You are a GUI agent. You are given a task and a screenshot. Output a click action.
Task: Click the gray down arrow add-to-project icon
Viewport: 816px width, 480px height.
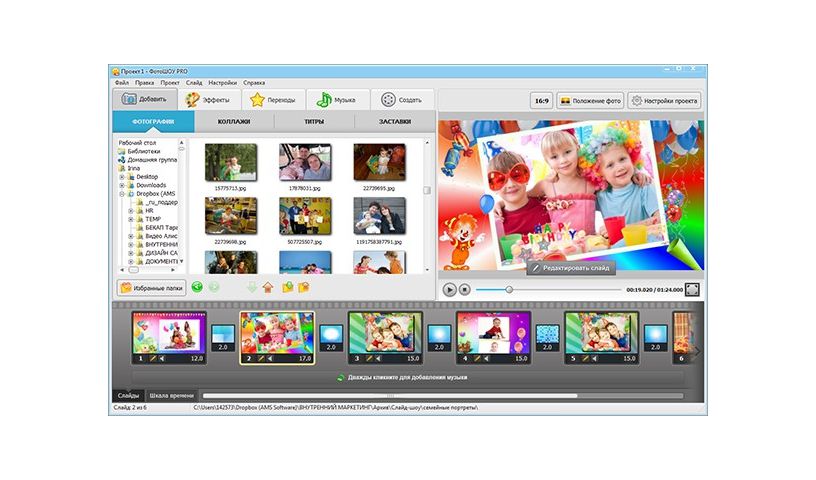pyautogui.click(x=251, y=287)
